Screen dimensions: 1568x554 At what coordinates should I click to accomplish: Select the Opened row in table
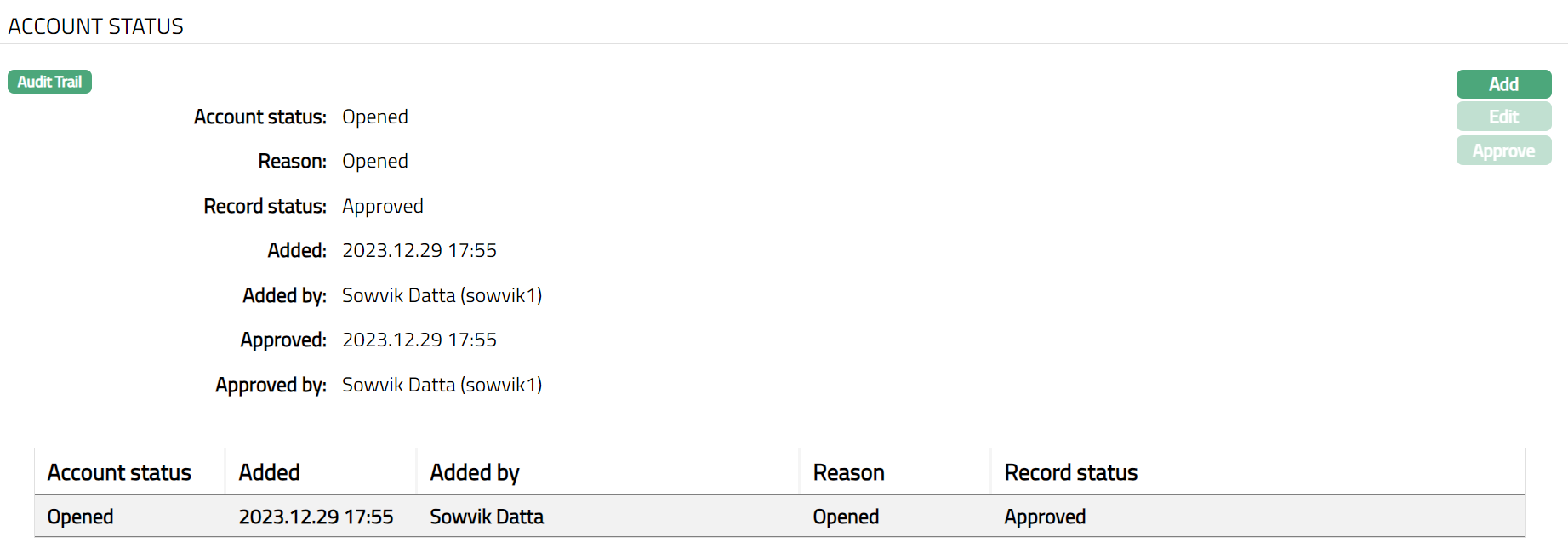80,517
